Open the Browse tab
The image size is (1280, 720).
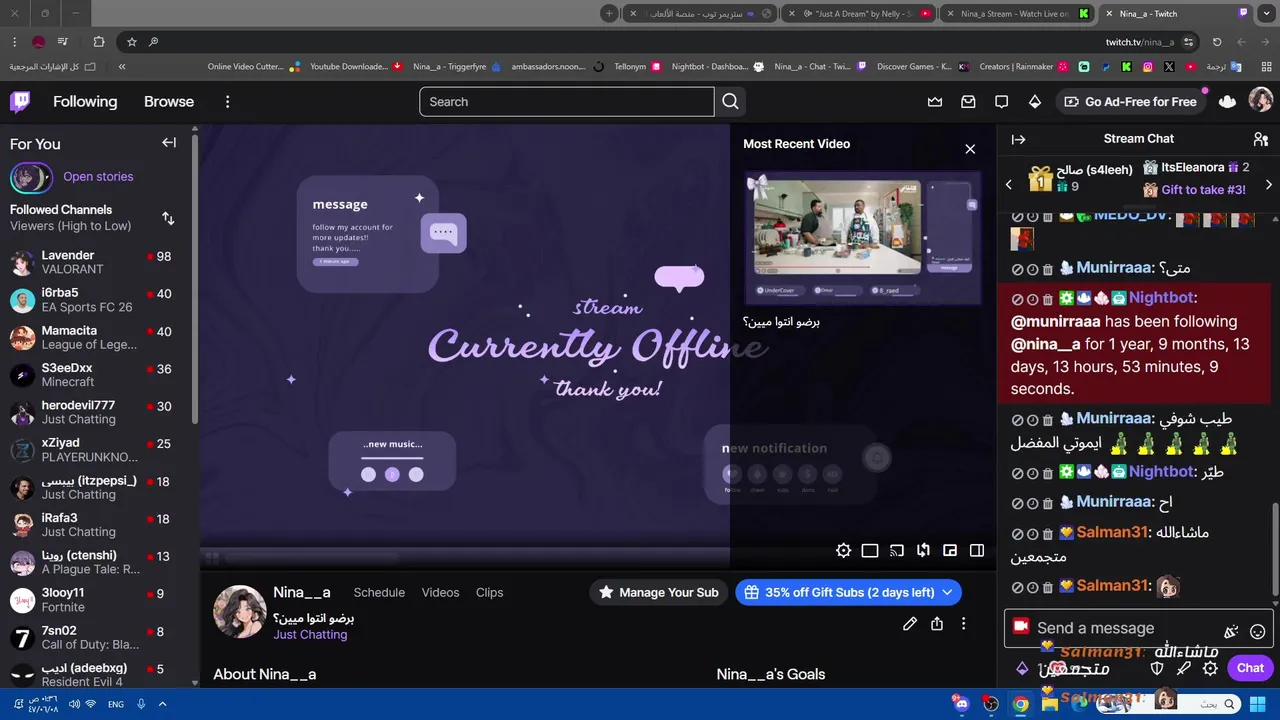(169, 102)
